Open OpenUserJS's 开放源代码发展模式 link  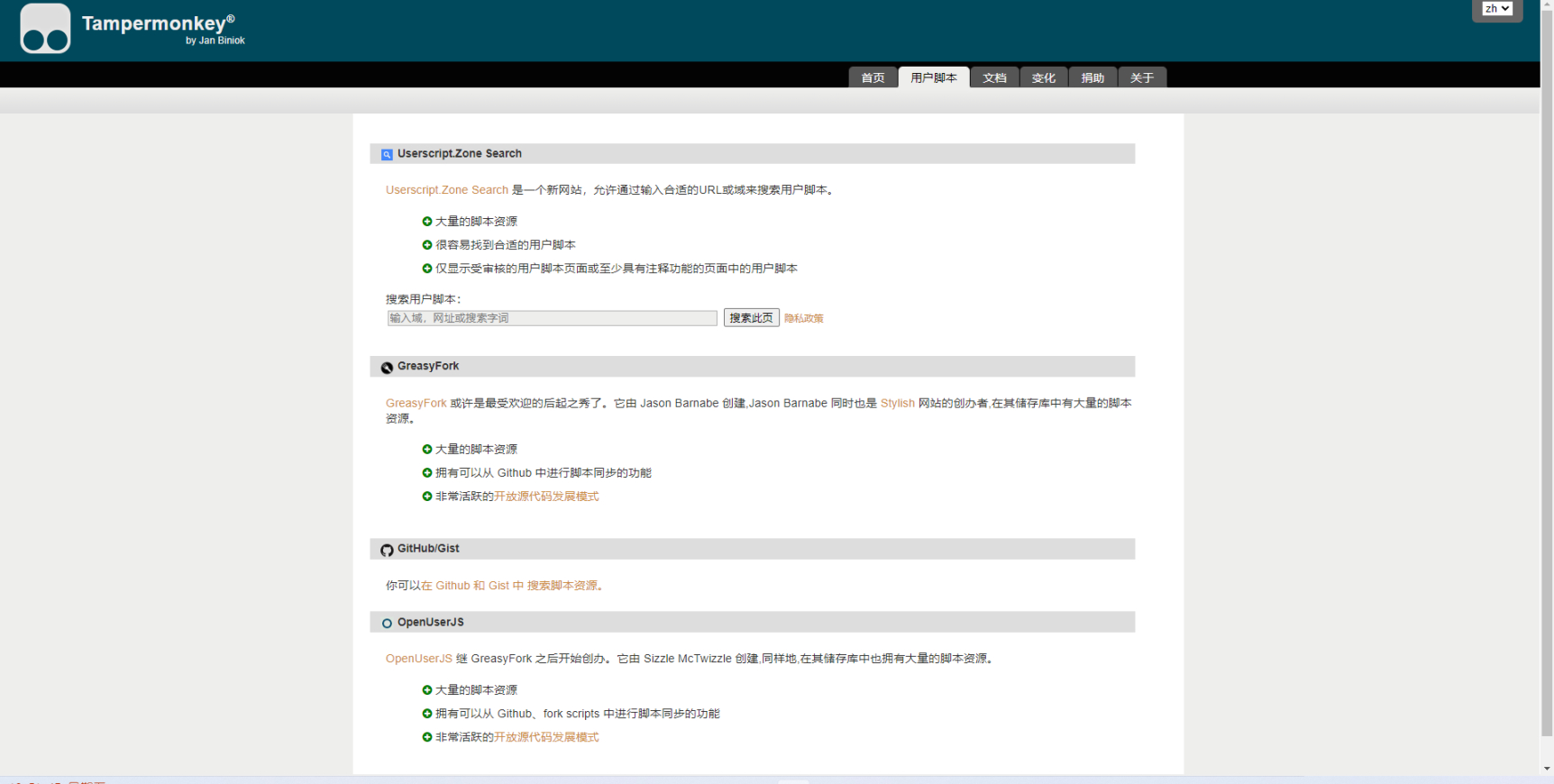[546, 737]
